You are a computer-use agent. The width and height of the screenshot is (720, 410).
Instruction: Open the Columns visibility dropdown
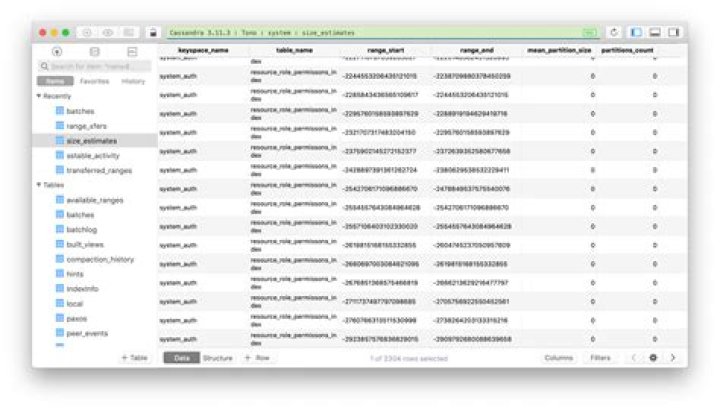[x=558, y=357]
